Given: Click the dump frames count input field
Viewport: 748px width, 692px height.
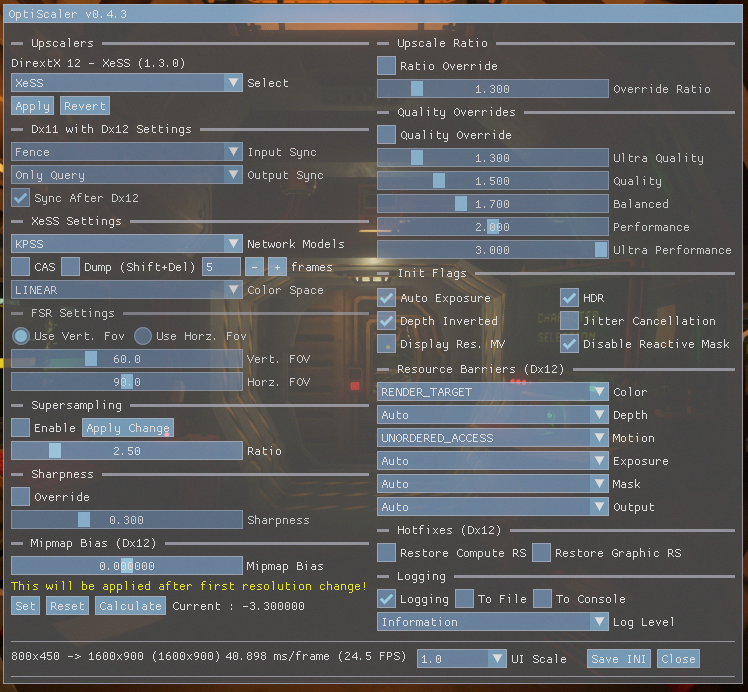Looking at the screenshot, I should 221,267.
